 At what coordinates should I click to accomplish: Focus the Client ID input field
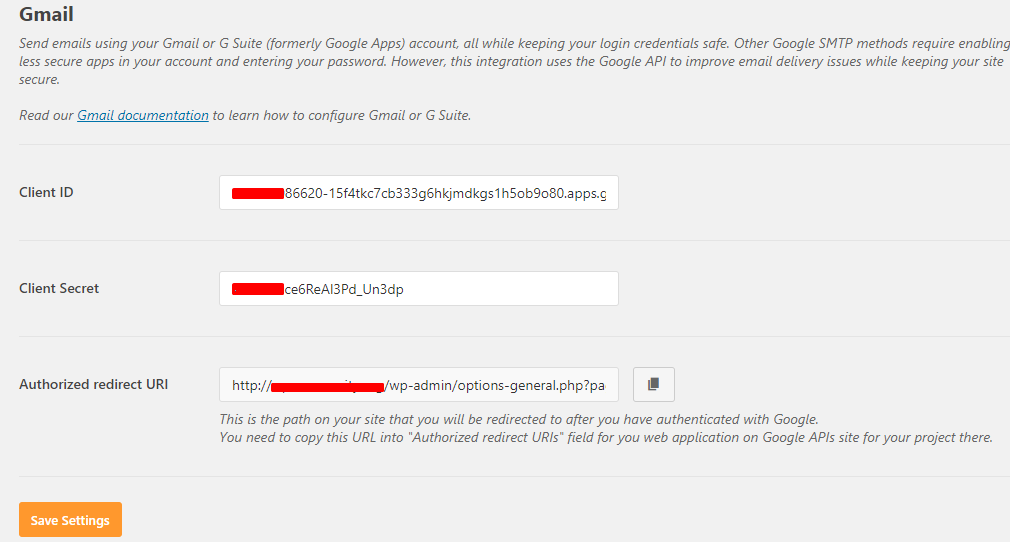[418, 193]
